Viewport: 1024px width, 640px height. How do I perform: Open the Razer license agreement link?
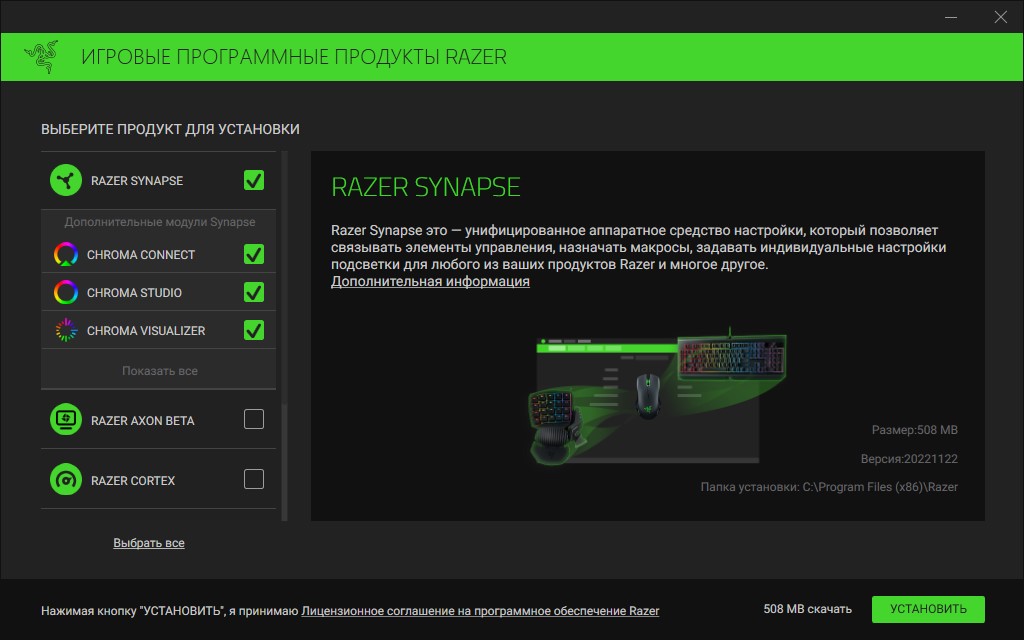click(x=479, y=609)
